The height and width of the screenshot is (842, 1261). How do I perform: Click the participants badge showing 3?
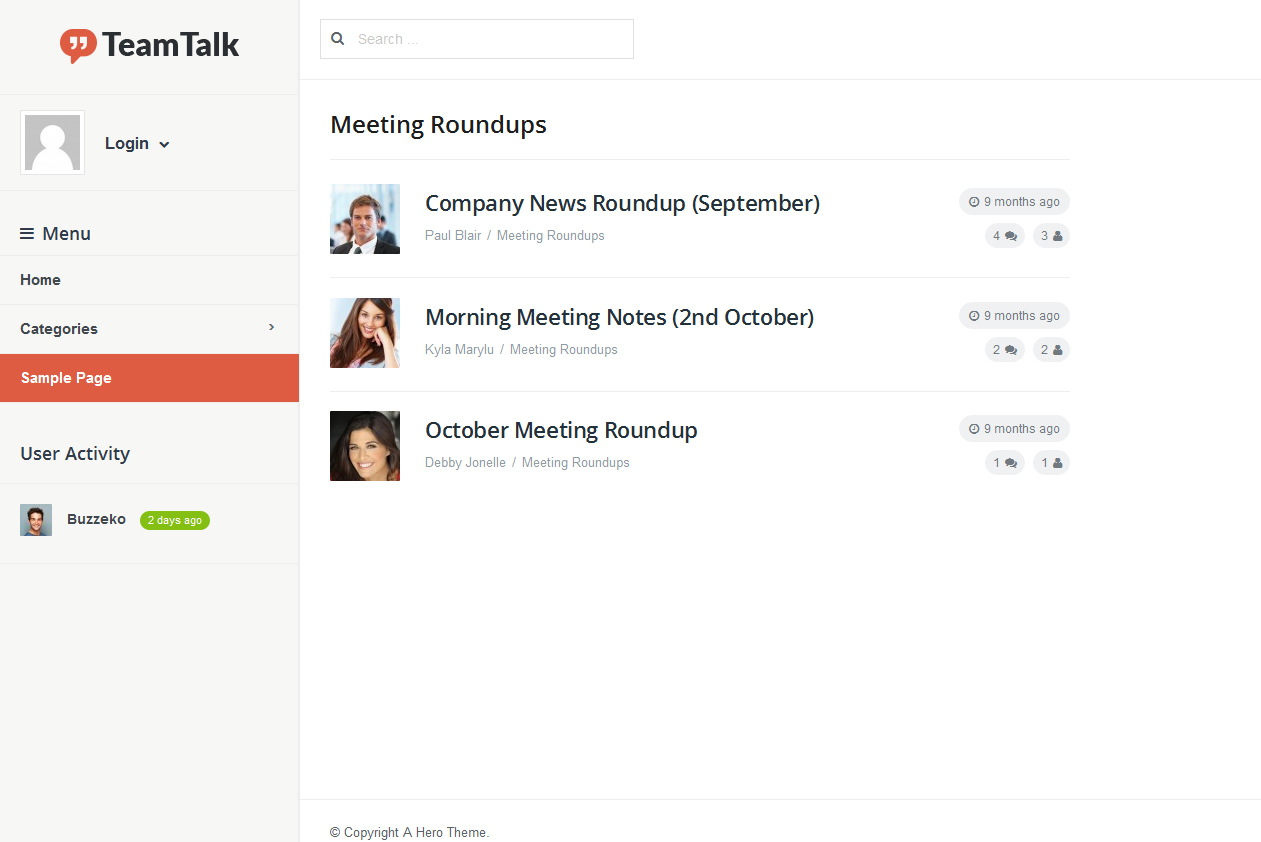point(1051,236)
